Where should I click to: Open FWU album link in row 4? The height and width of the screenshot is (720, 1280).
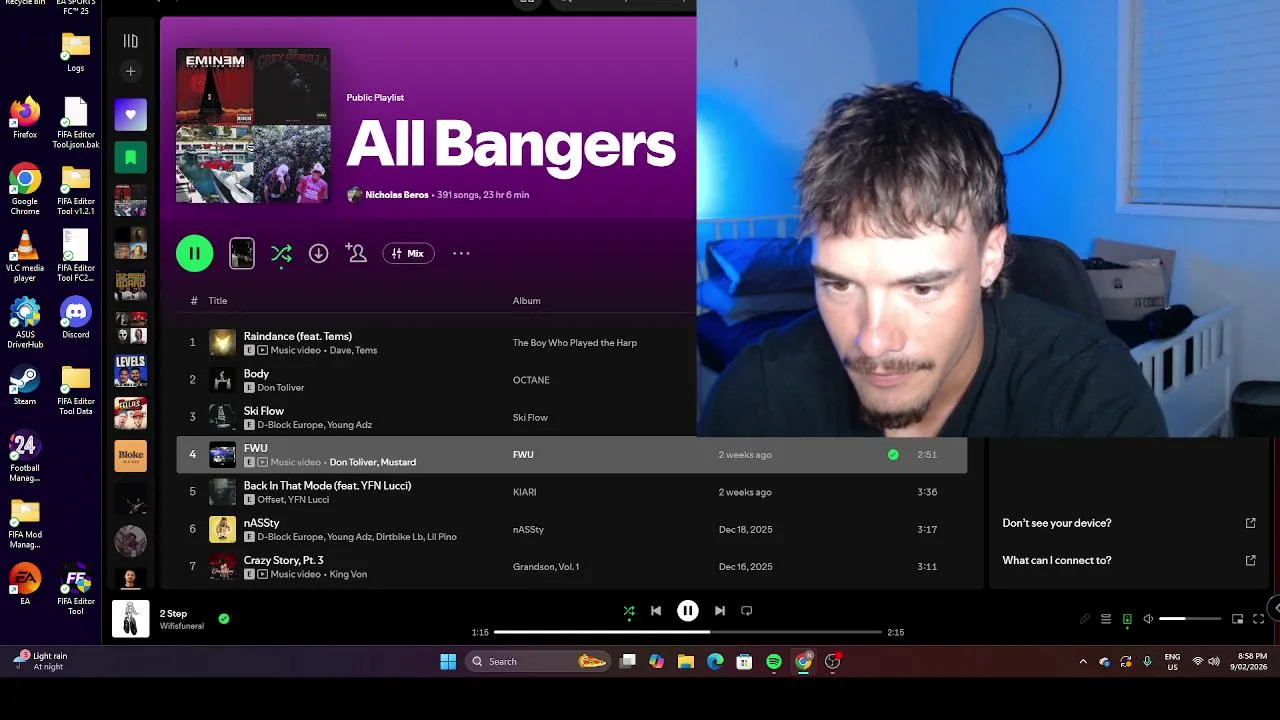[523, 455]
